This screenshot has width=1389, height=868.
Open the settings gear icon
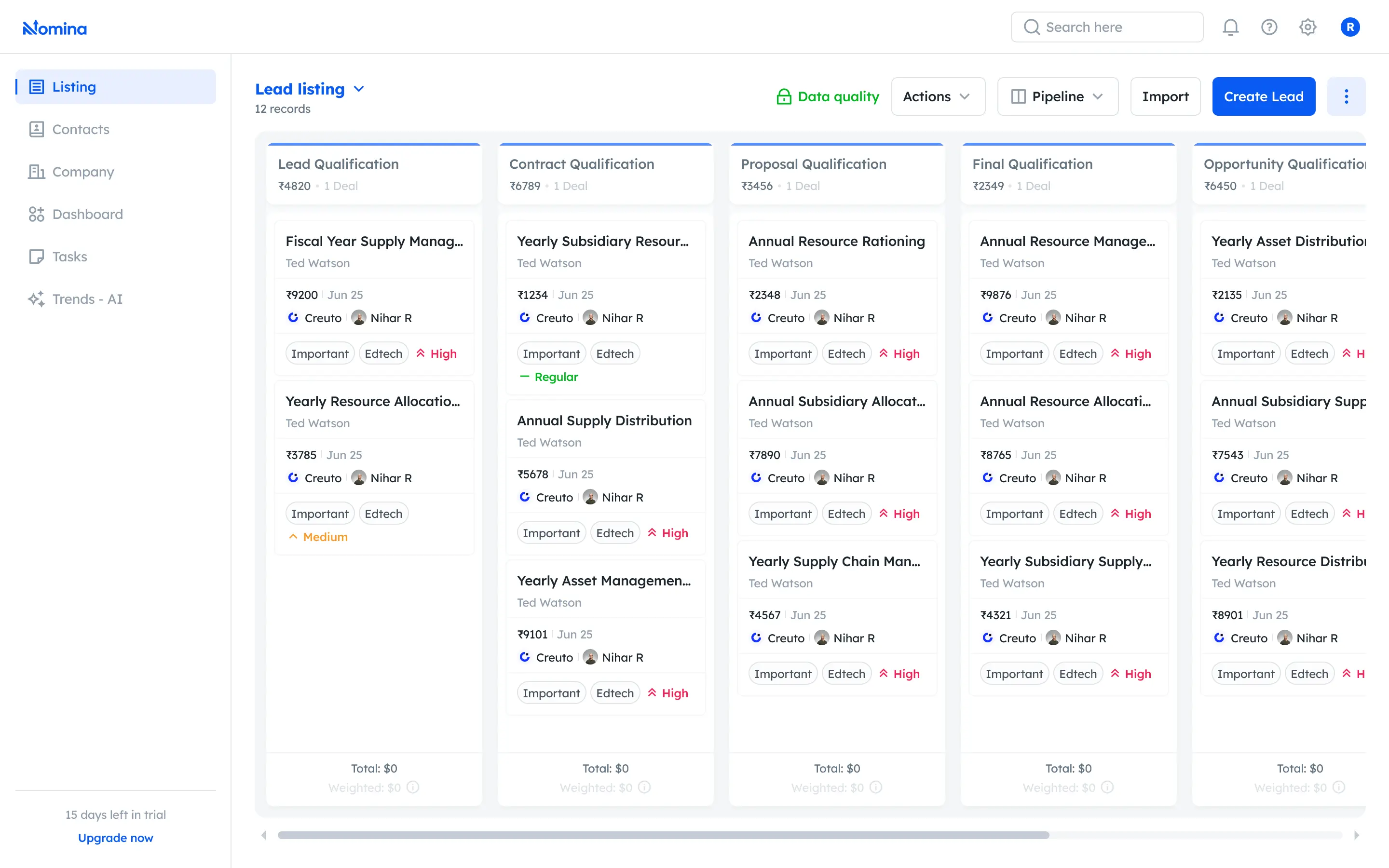pos(1307,27)
